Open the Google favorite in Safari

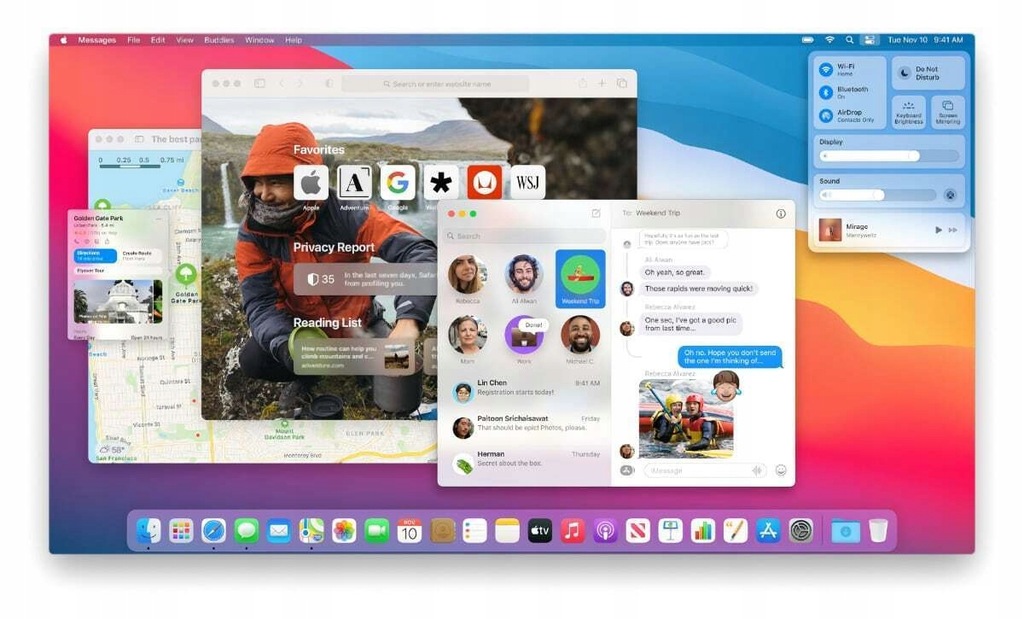point(397,182)
